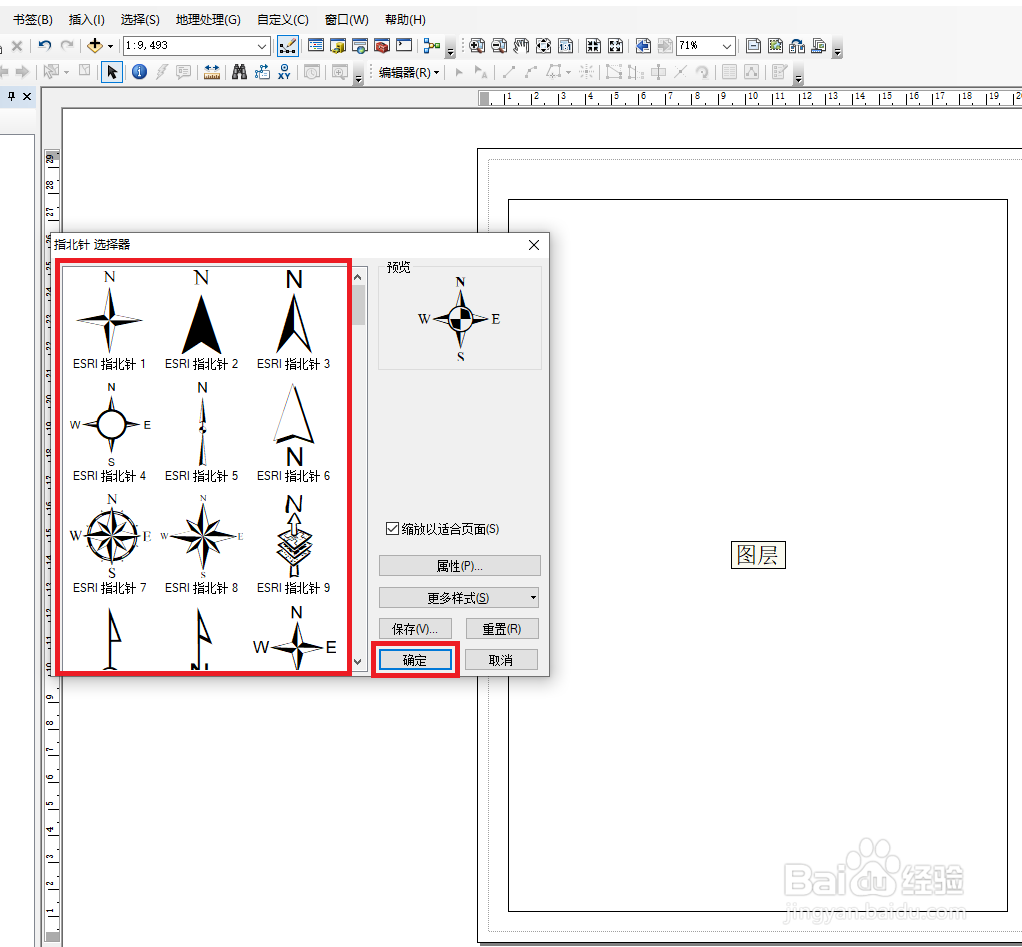1022x947 pixels.
Task: Activate the Identify info tool
Action: pos(139,72)
